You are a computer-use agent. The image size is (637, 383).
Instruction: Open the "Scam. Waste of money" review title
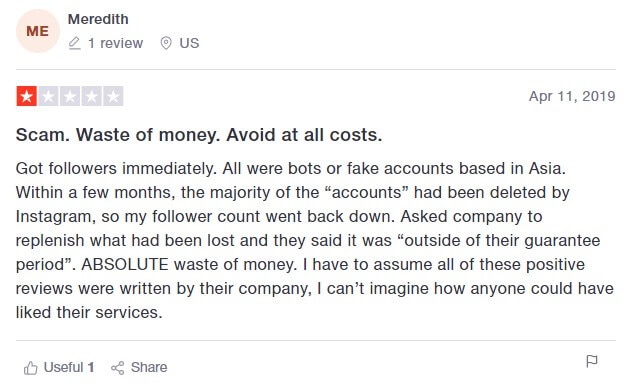(x=199, y=135)
